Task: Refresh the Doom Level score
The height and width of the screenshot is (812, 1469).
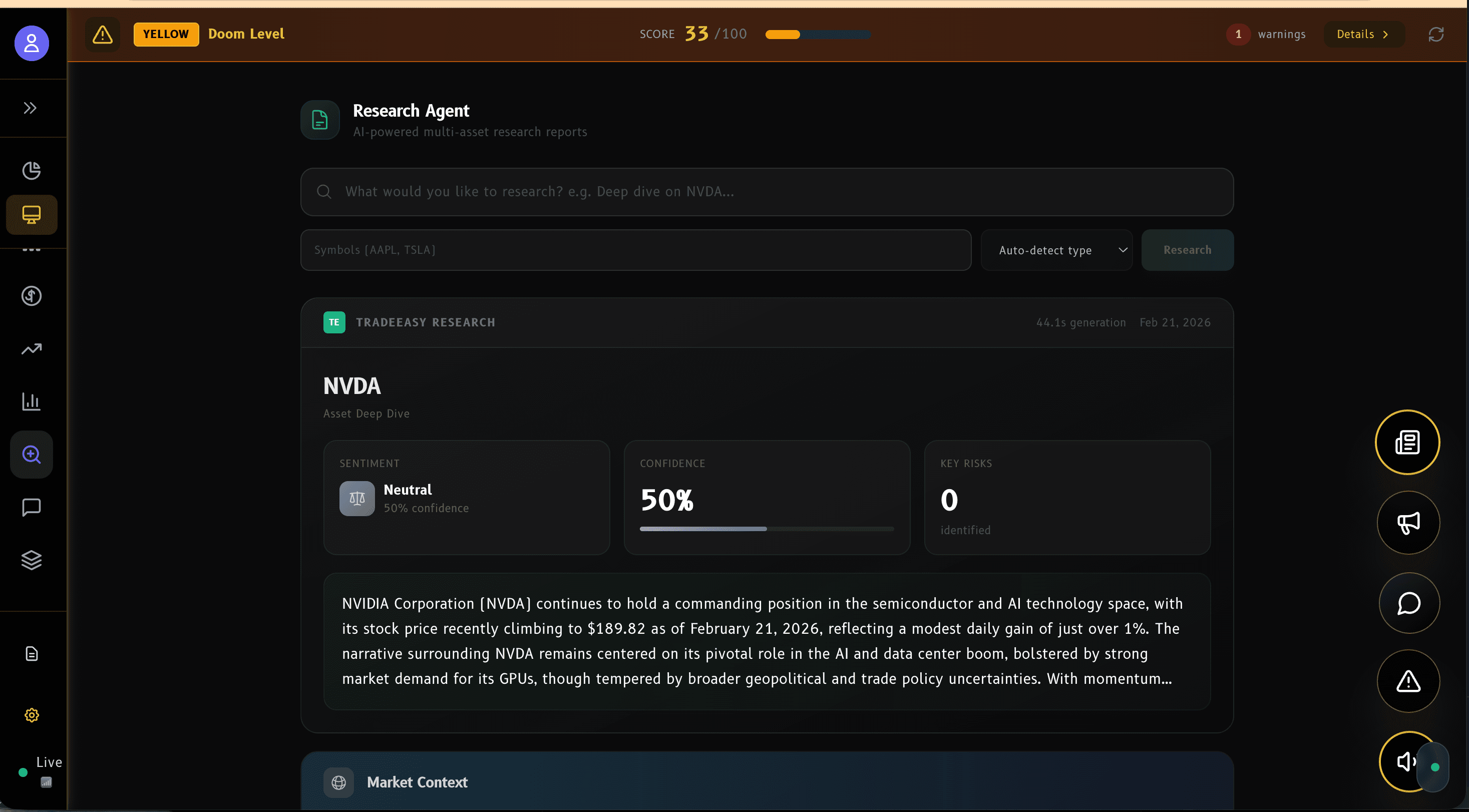Action: [1436, 34]
